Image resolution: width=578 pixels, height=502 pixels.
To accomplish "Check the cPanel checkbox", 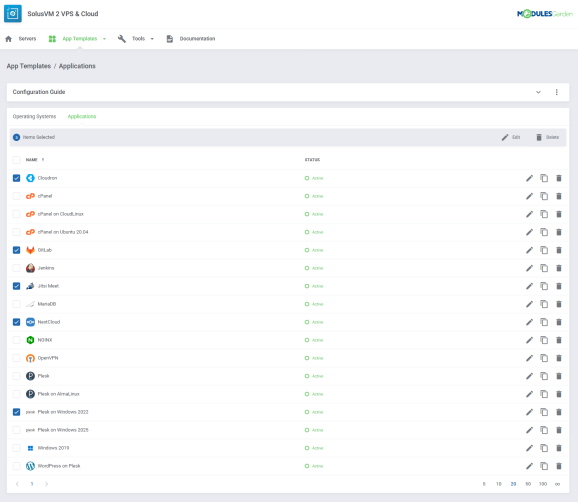I will (x=17, y=196).
